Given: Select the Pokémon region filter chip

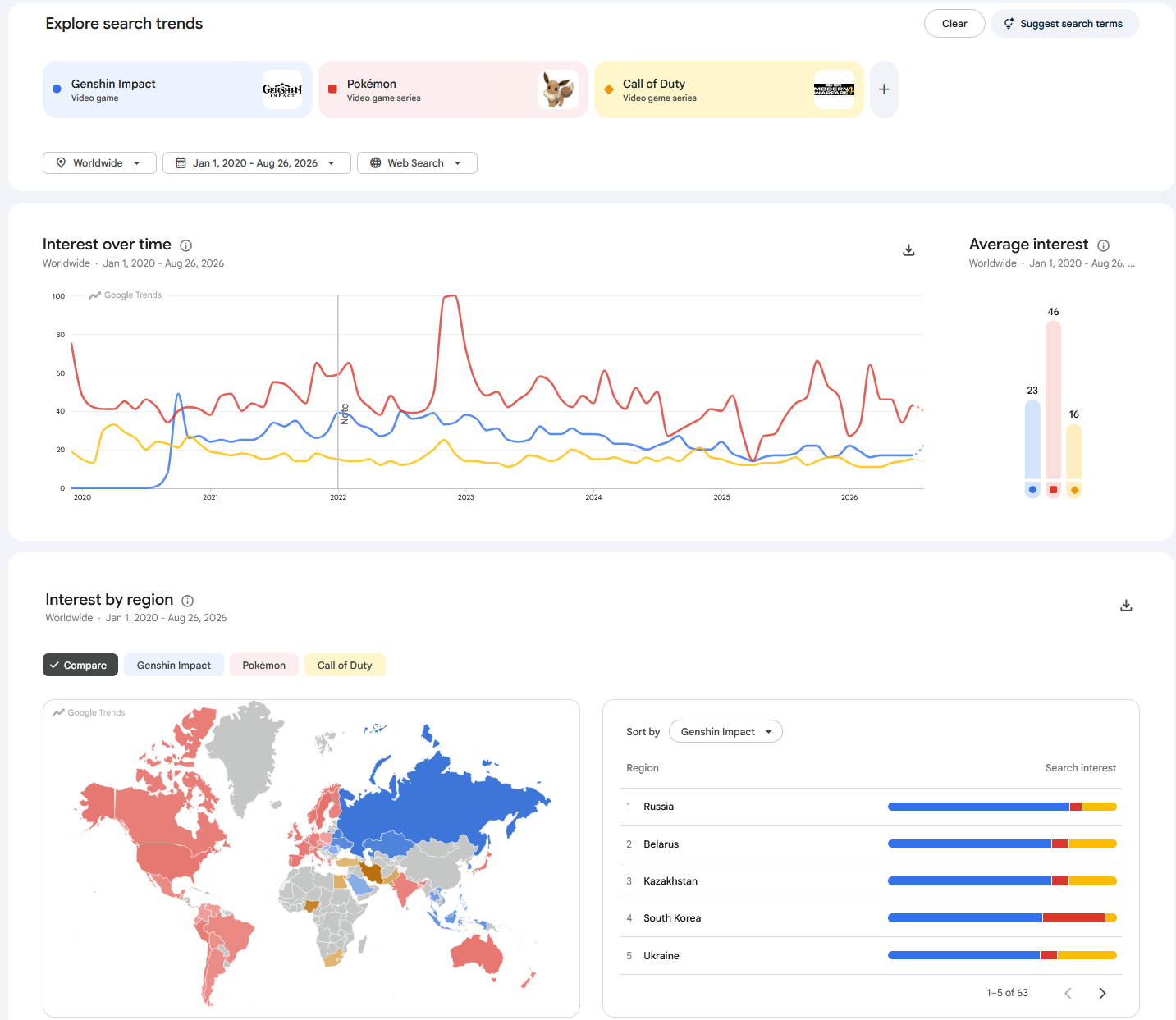Looking at the screenshot, I should [264, 665].
